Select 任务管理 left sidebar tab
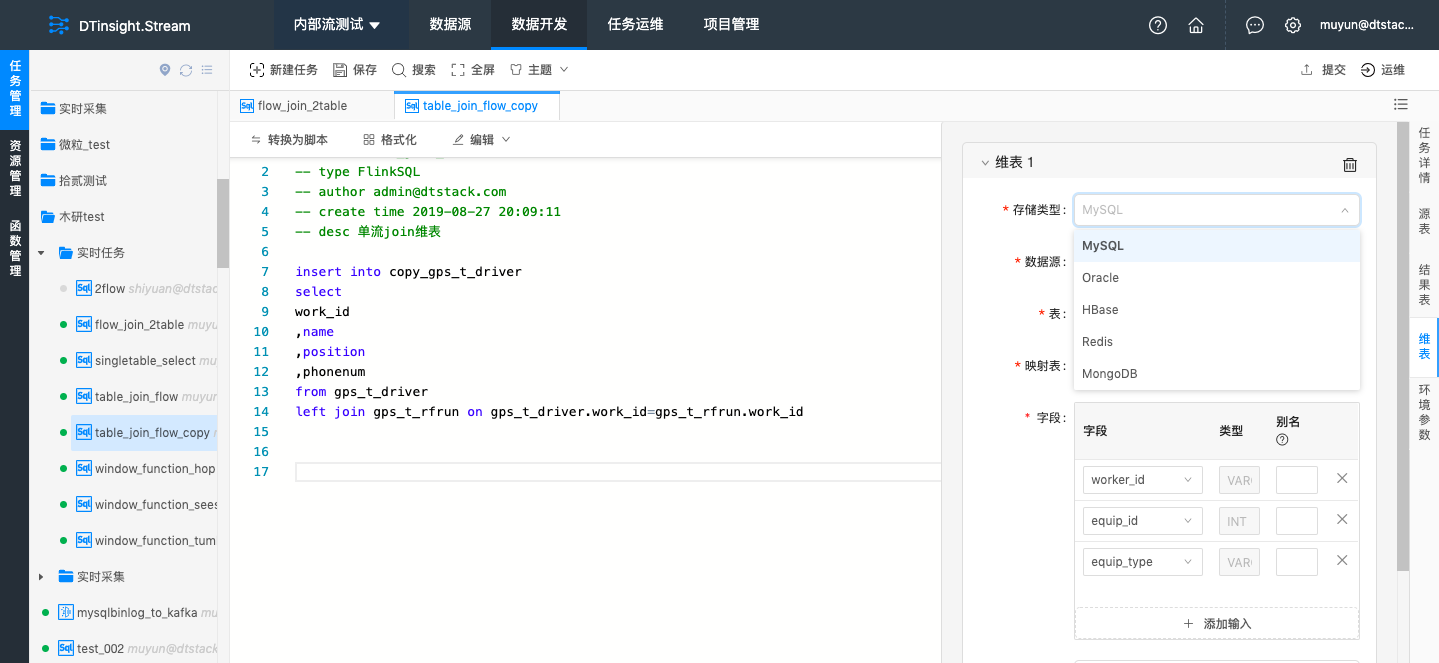1439x663 pixels. click(15, 89)
